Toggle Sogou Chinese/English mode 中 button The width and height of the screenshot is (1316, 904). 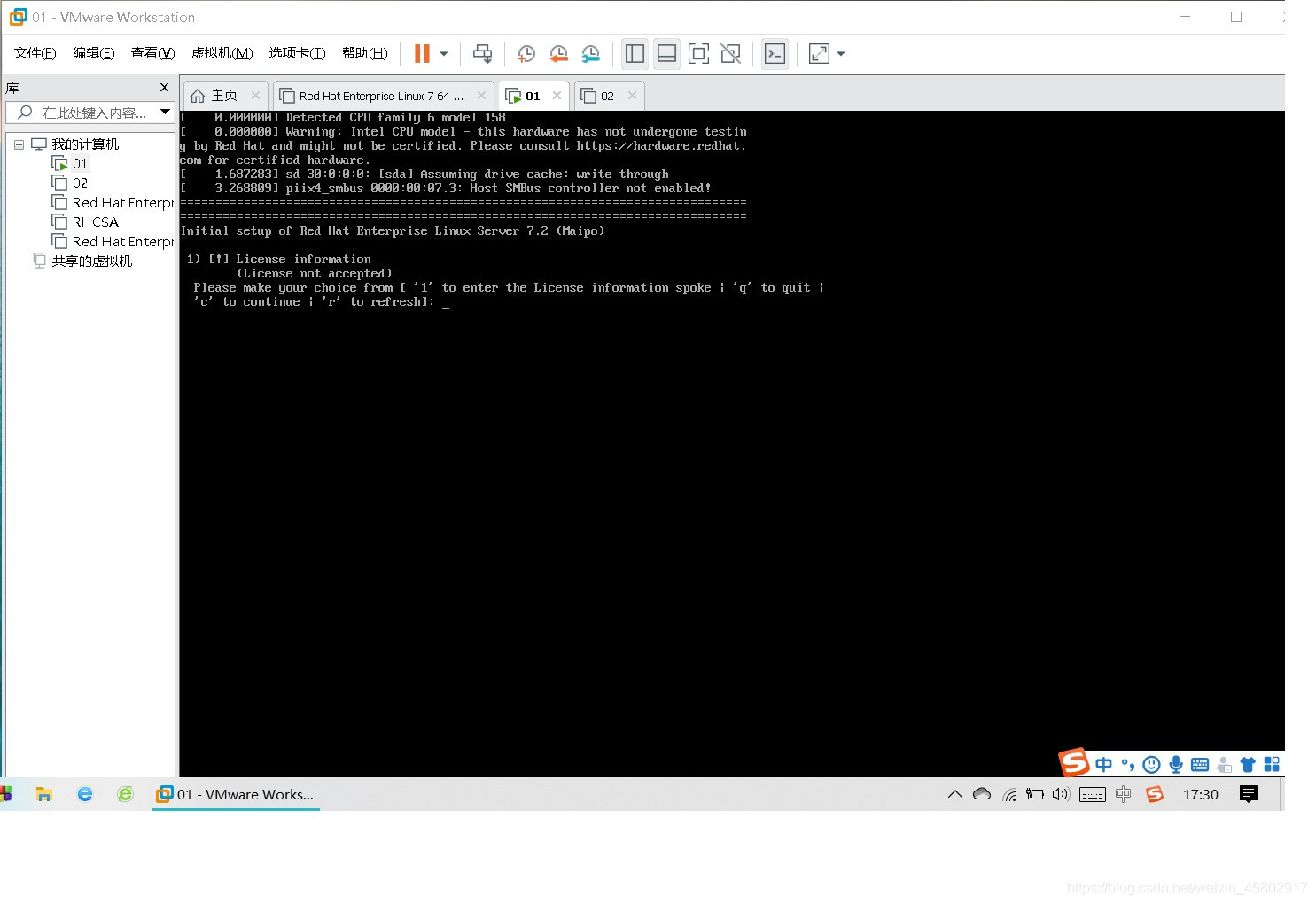pos(1103,765)
